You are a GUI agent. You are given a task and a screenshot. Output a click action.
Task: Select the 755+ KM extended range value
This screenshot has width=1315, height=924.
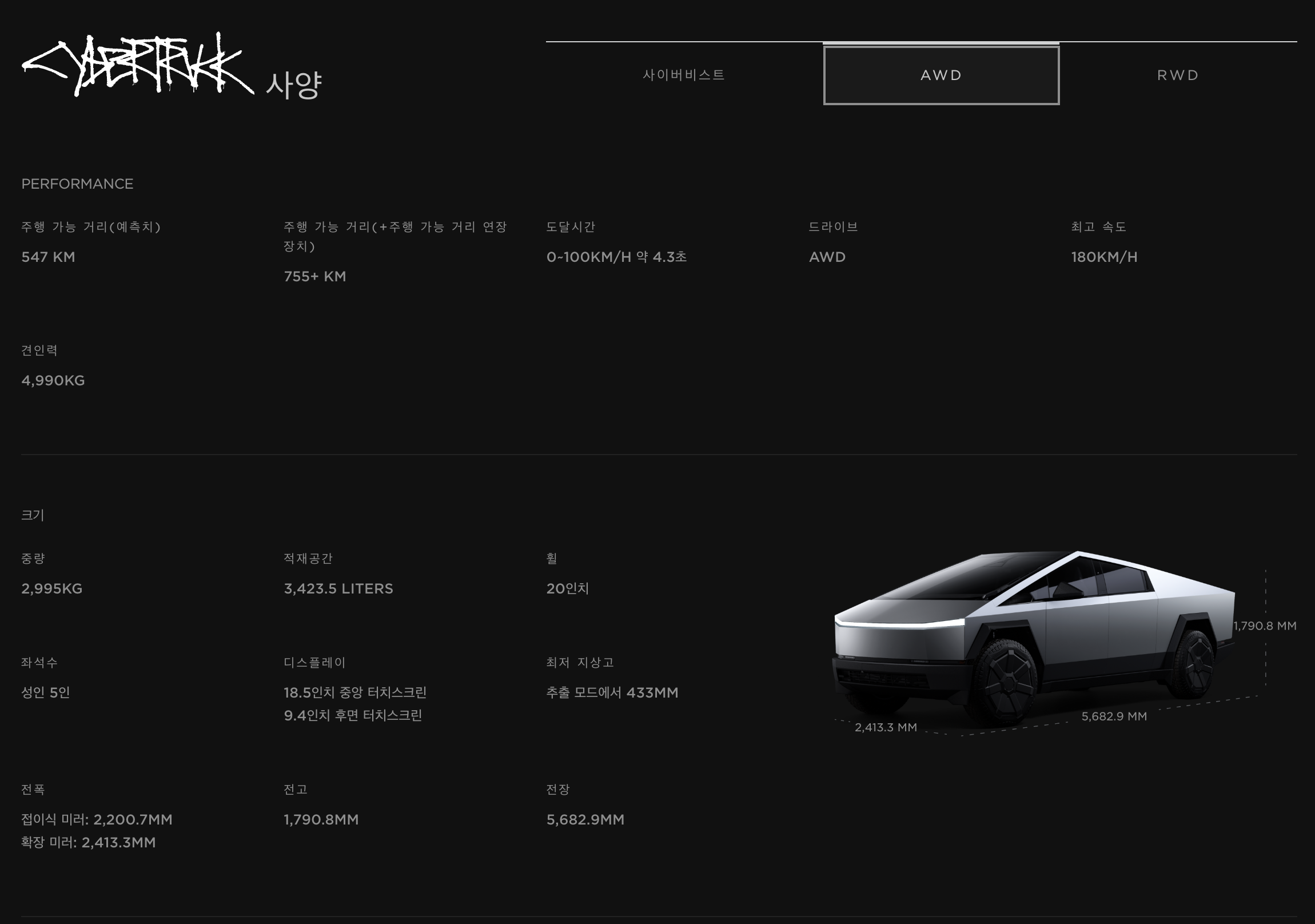point(315,276)
